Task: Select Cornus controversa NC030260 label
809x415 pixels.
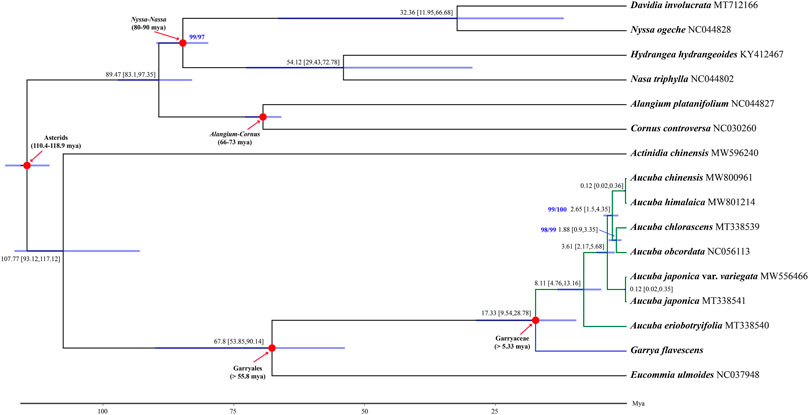Action: 693,128
